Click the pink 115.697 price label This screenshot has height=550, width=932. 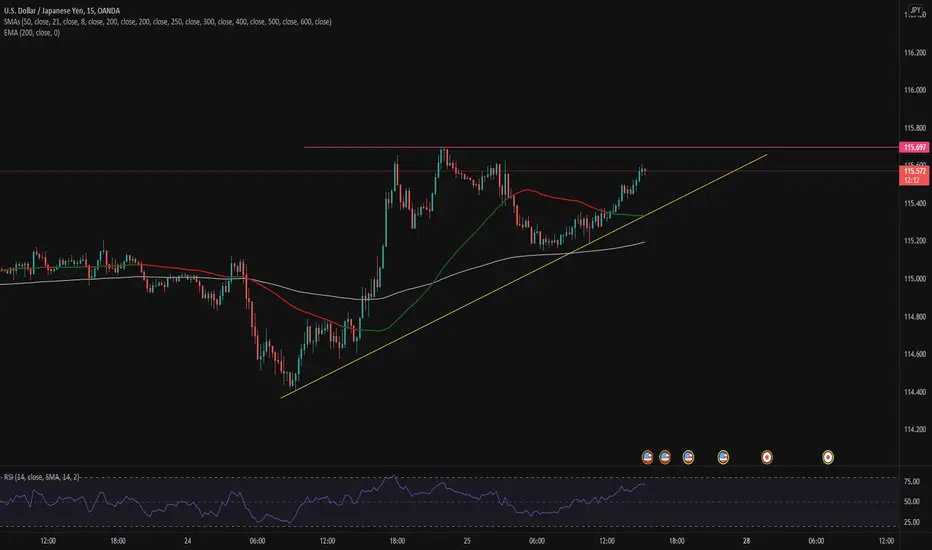point(915,147)
